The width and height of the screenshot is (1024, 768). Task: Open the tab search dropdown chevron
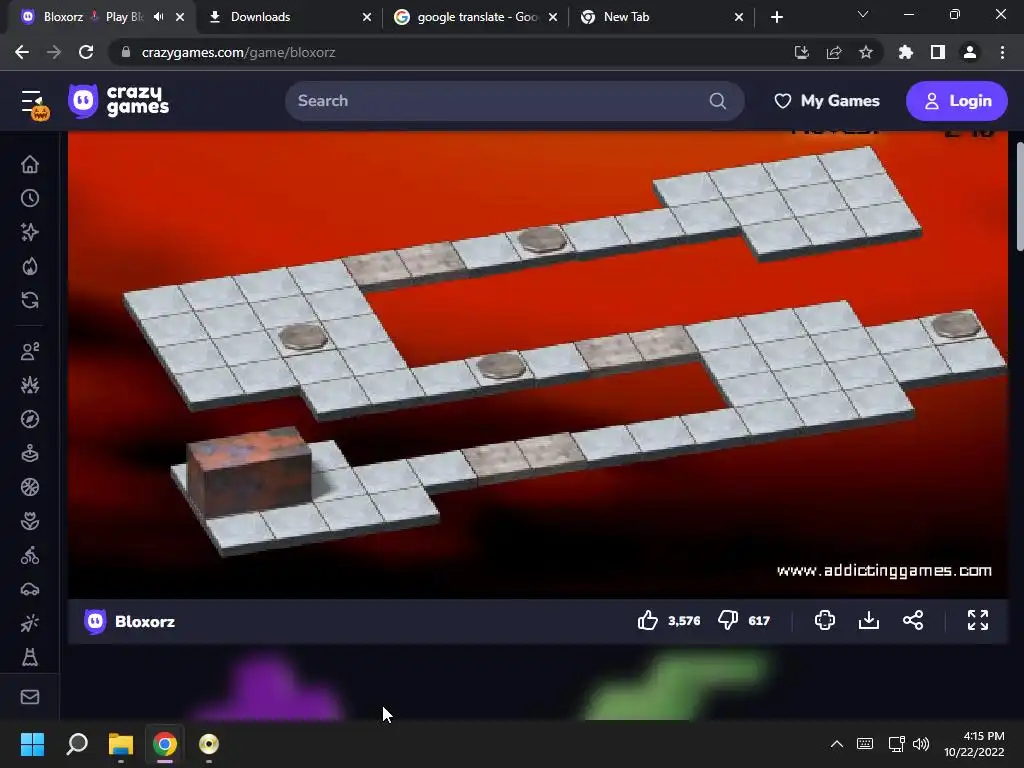point(863,14)
